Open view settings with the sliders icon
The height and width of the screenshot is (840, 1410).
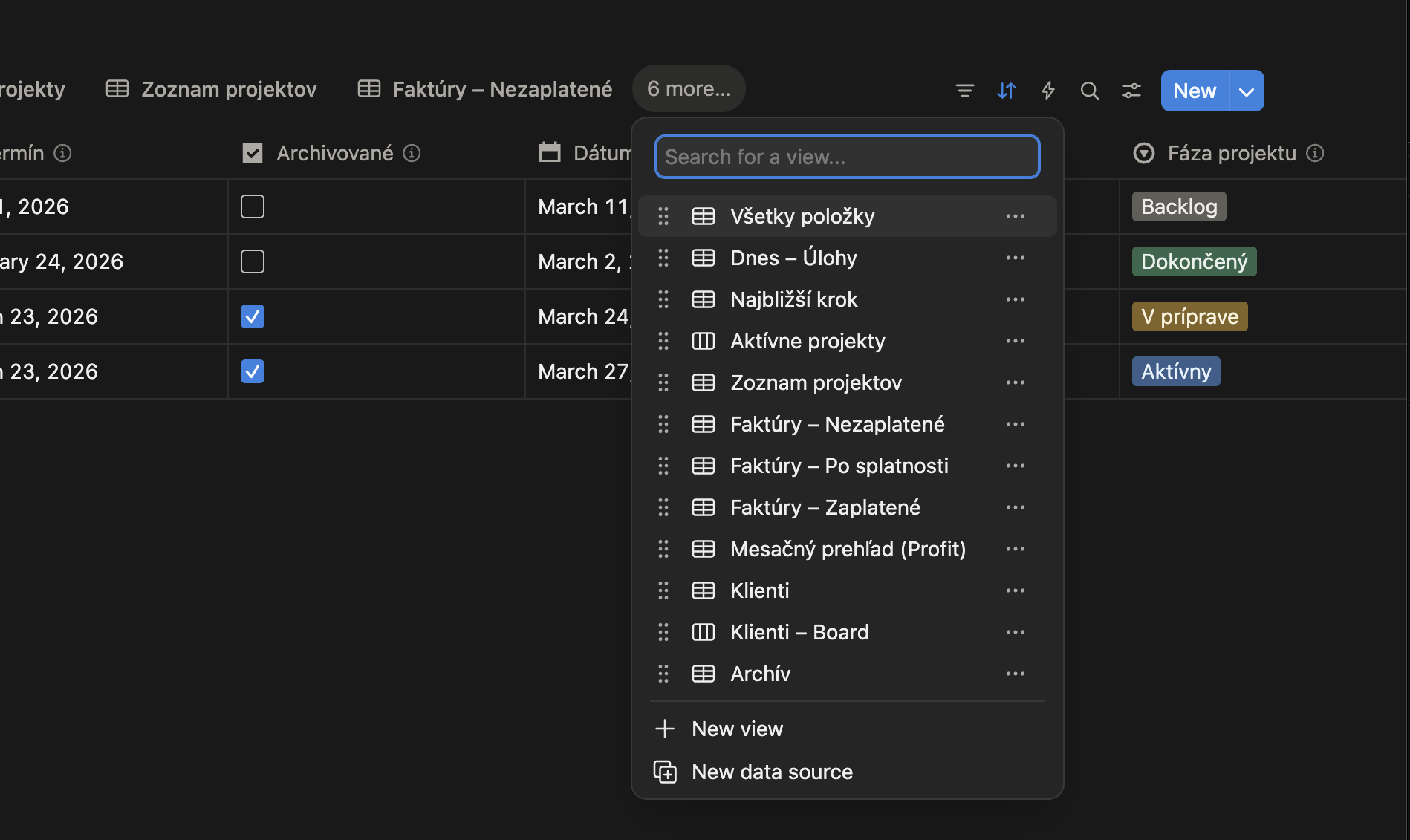coord(1131,90)
